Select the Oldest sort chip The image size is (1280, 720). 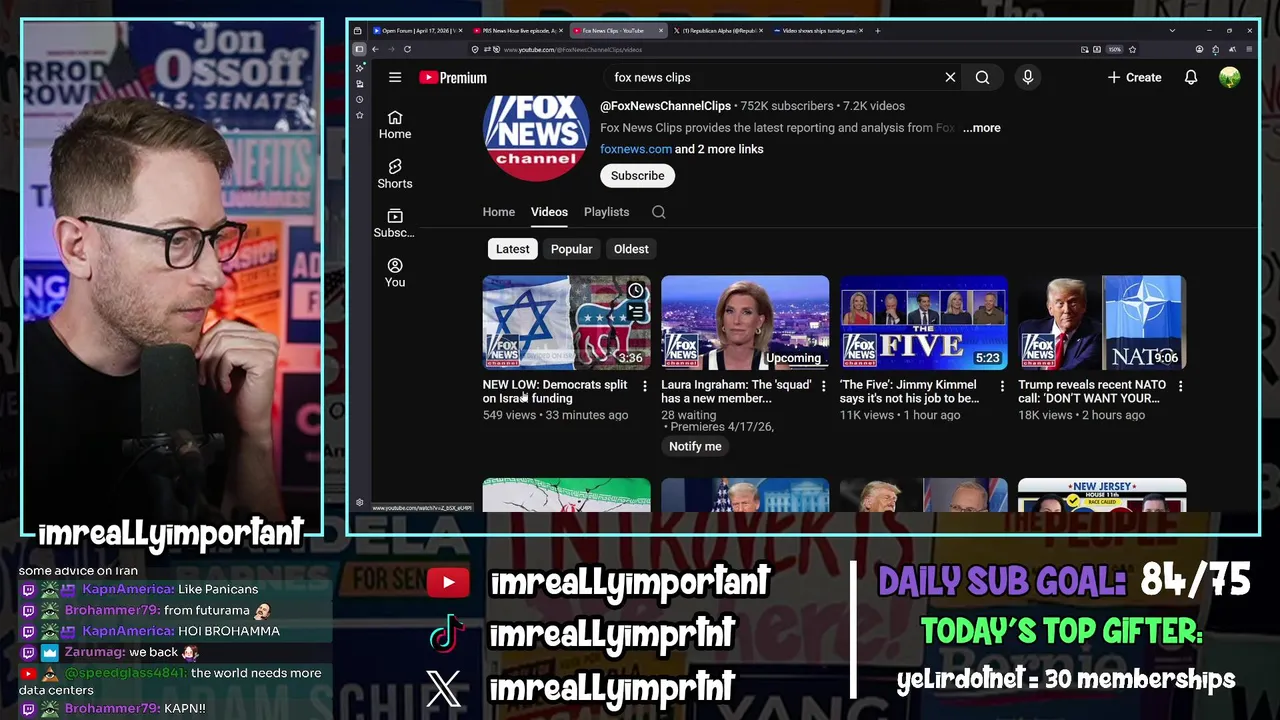click(x=631, y=249)
